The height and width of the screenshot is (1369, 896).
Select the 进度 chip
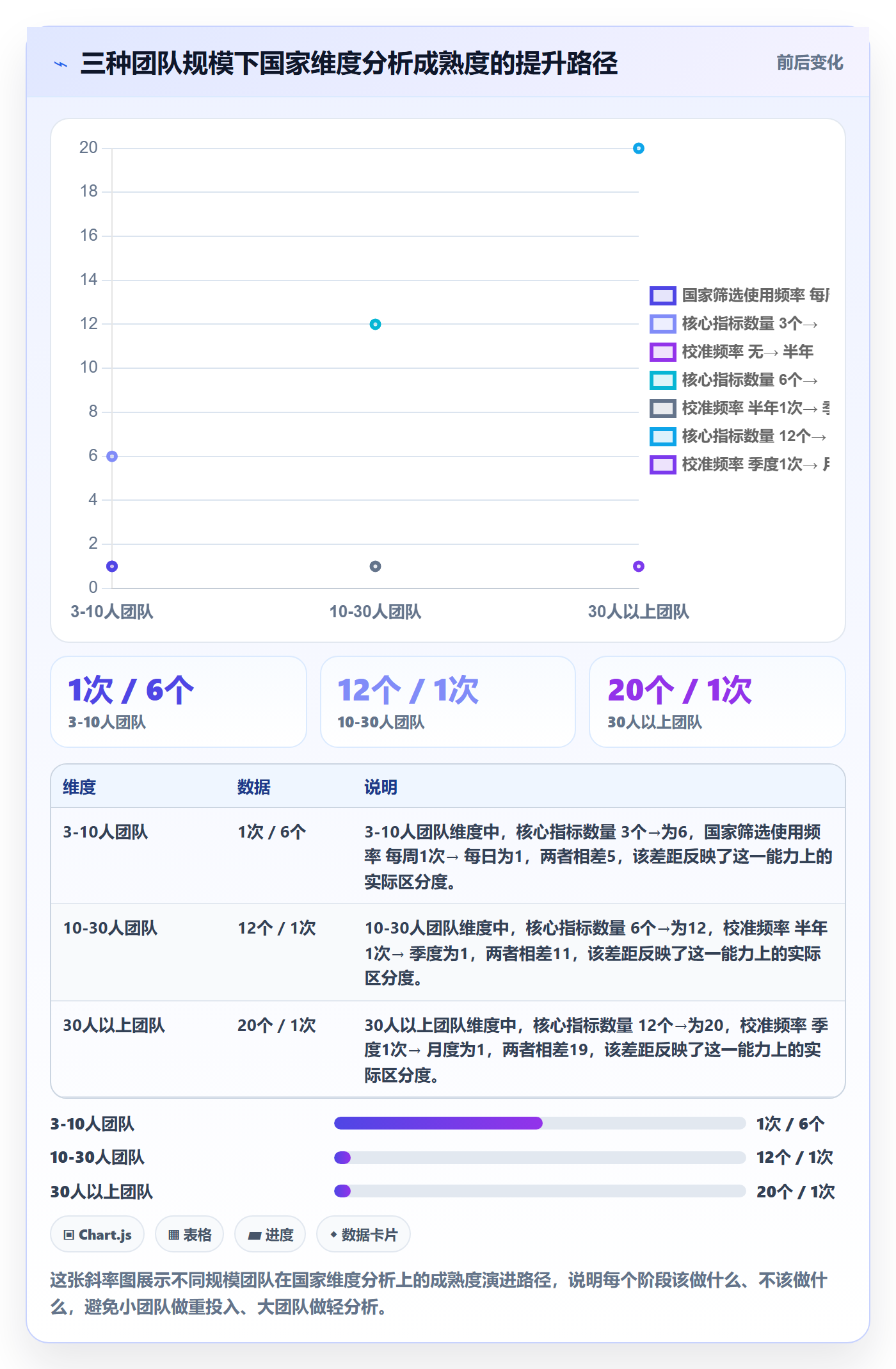[x=270, y=1235]
